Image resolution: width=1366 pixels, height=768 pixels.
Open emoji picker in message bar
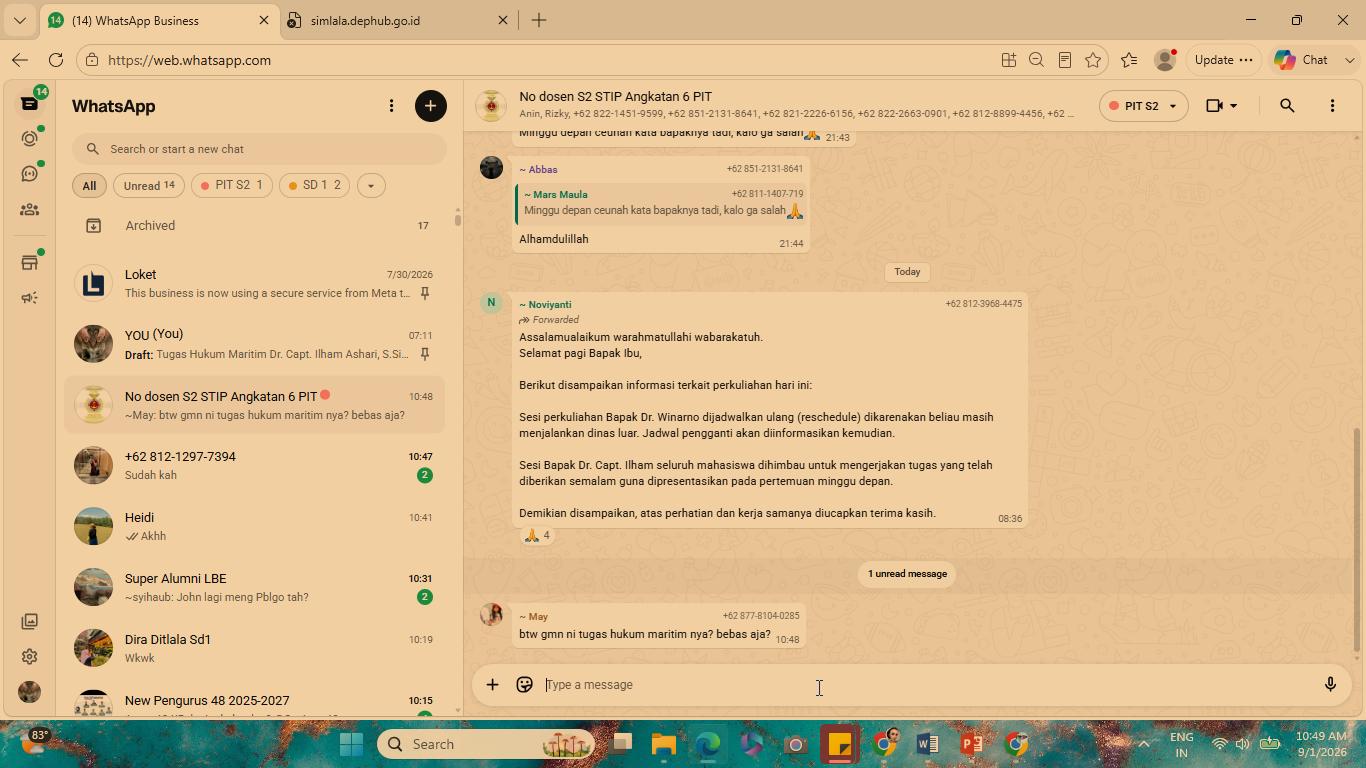tap(524, 685)
